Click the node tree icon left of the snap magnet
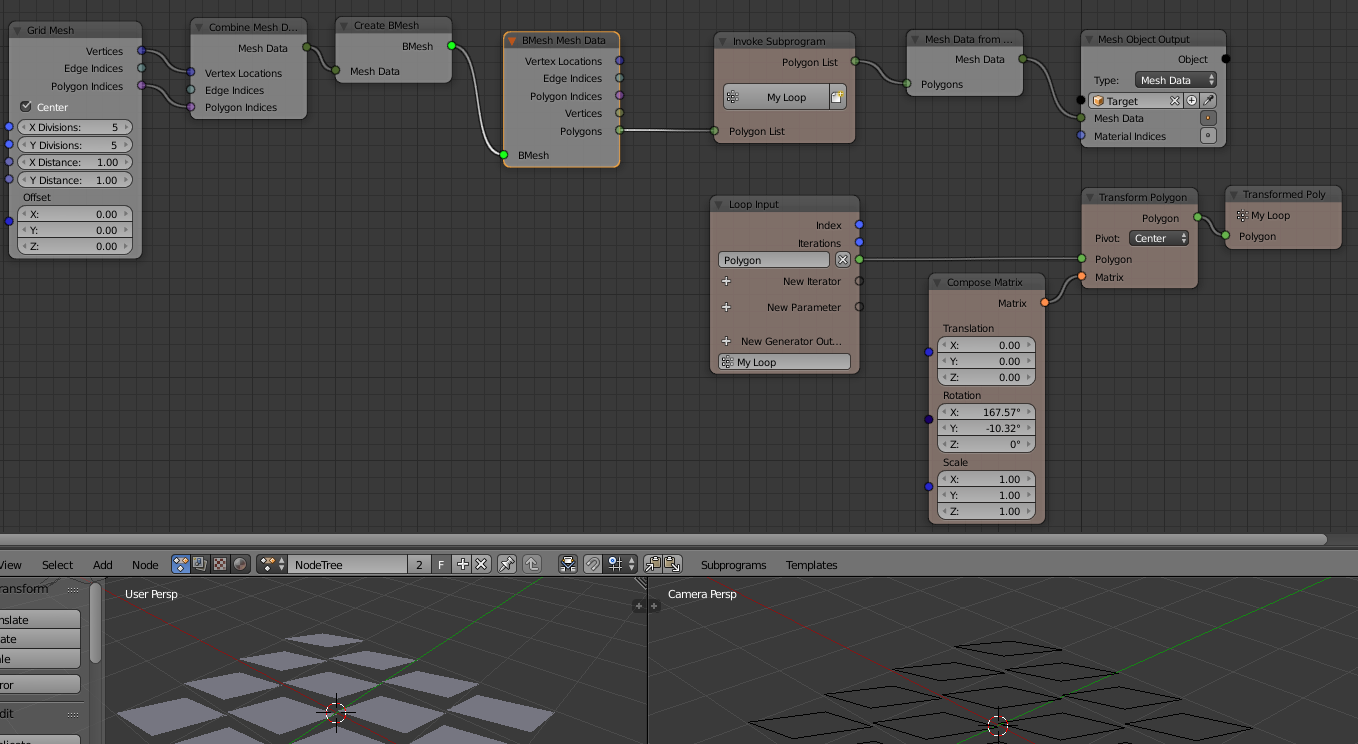 coord(568,564)
